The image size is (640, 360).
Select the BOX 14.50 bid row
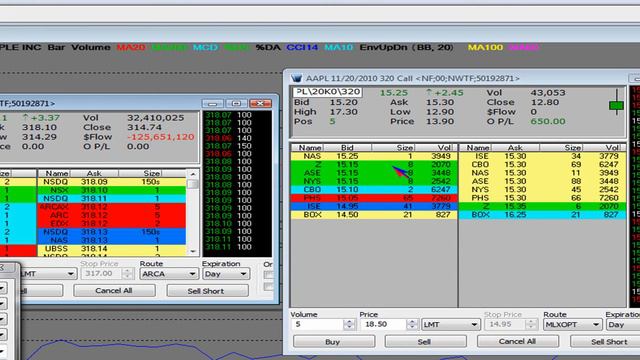374,215
